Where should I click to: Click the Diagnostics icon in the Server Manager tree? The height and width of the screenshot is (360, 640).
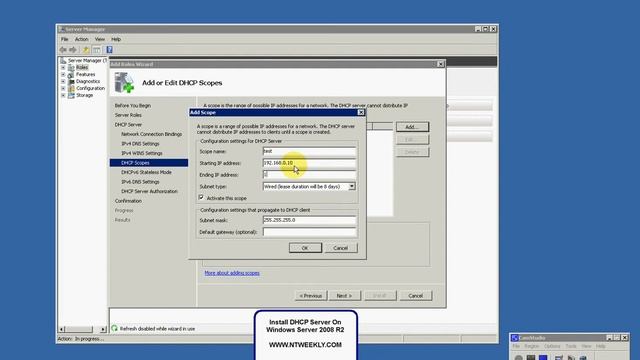pos(71,82)
